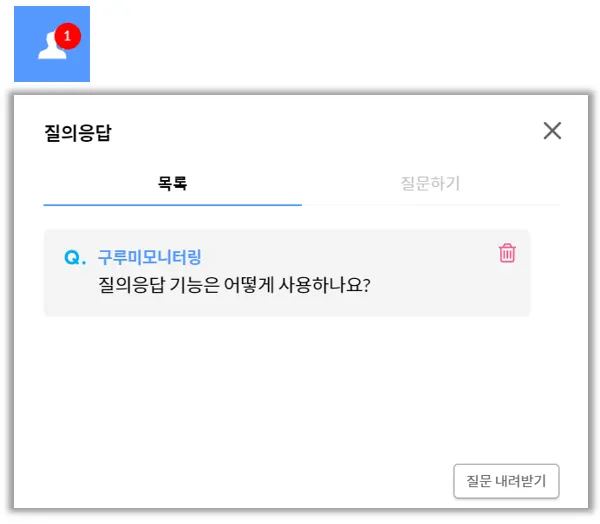Click the blue Q. marker icon
The height and width of the screenshot is (524, 600).
[75, 258]
